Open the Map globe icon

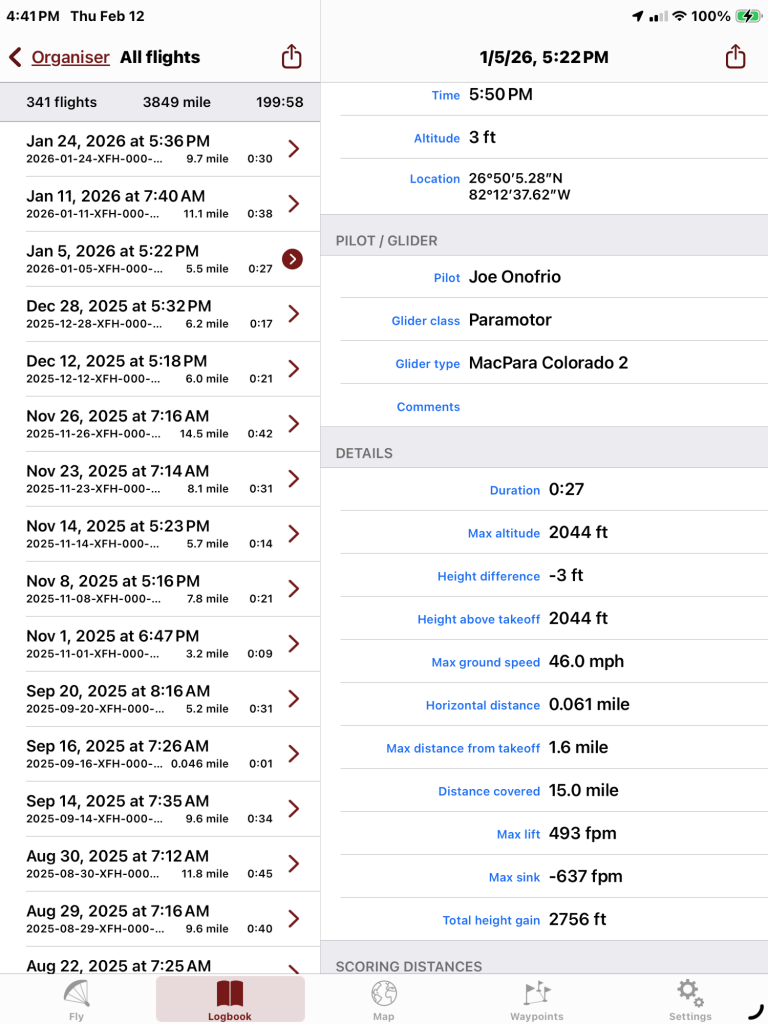coord(384,994)
